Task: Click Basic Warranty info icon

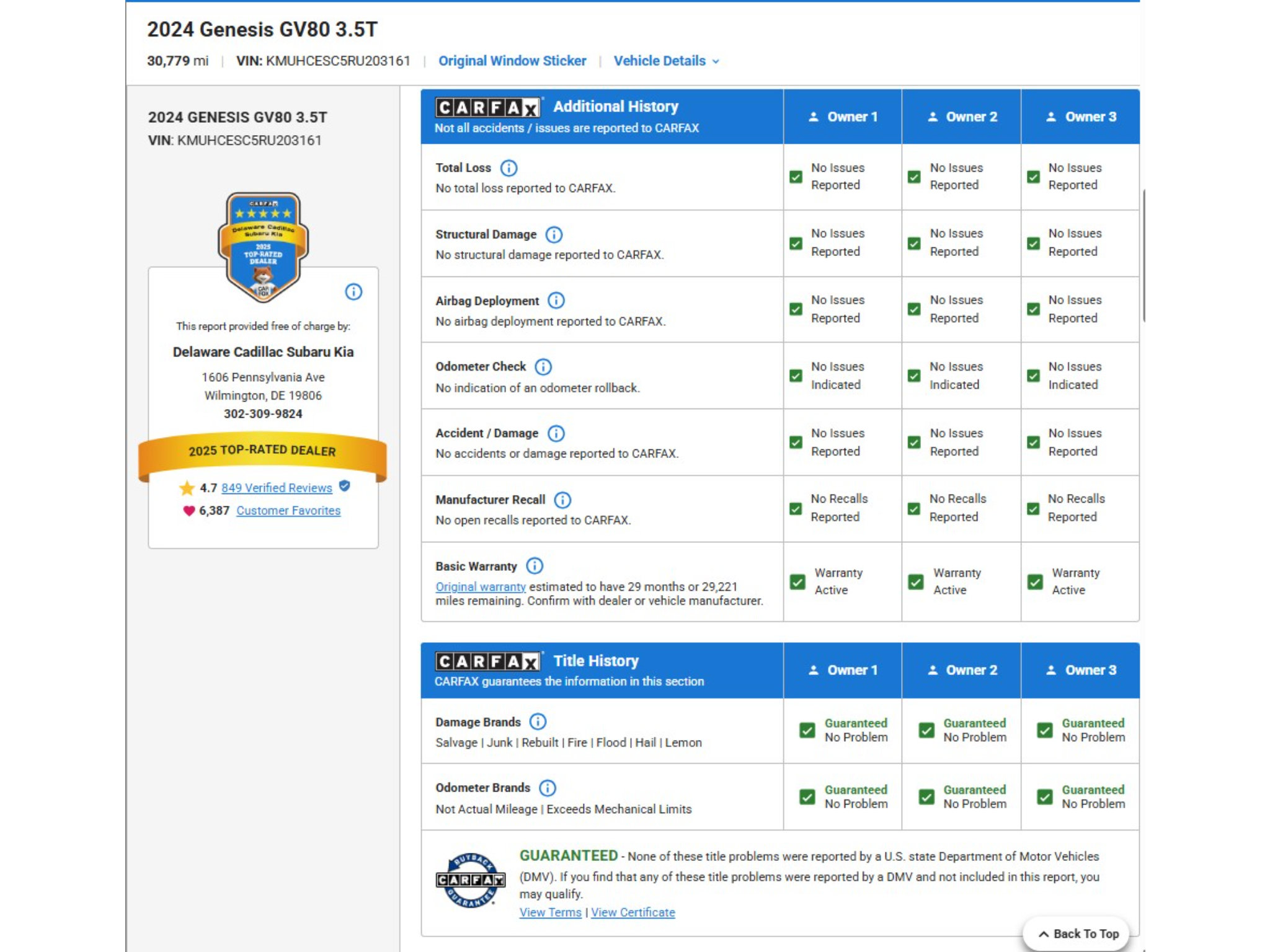Action: [535, 566]
